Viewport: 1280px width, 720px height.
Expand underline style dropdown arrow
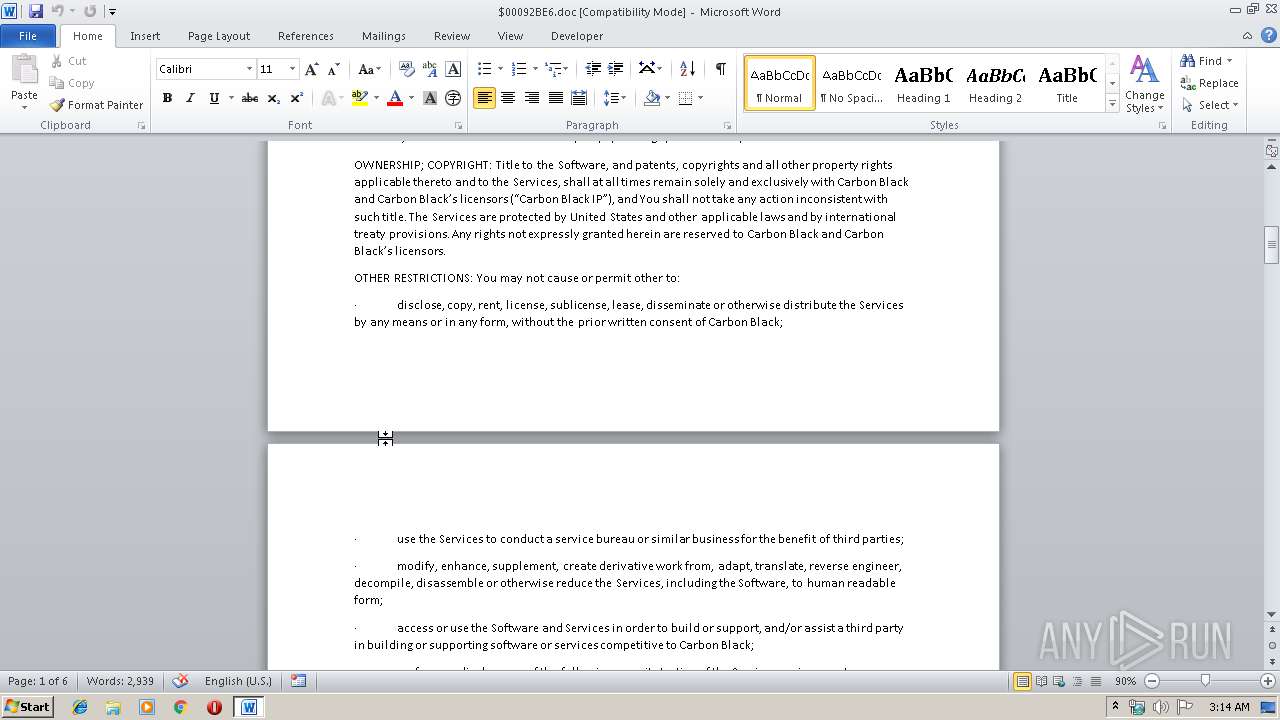tap(231, 98)
